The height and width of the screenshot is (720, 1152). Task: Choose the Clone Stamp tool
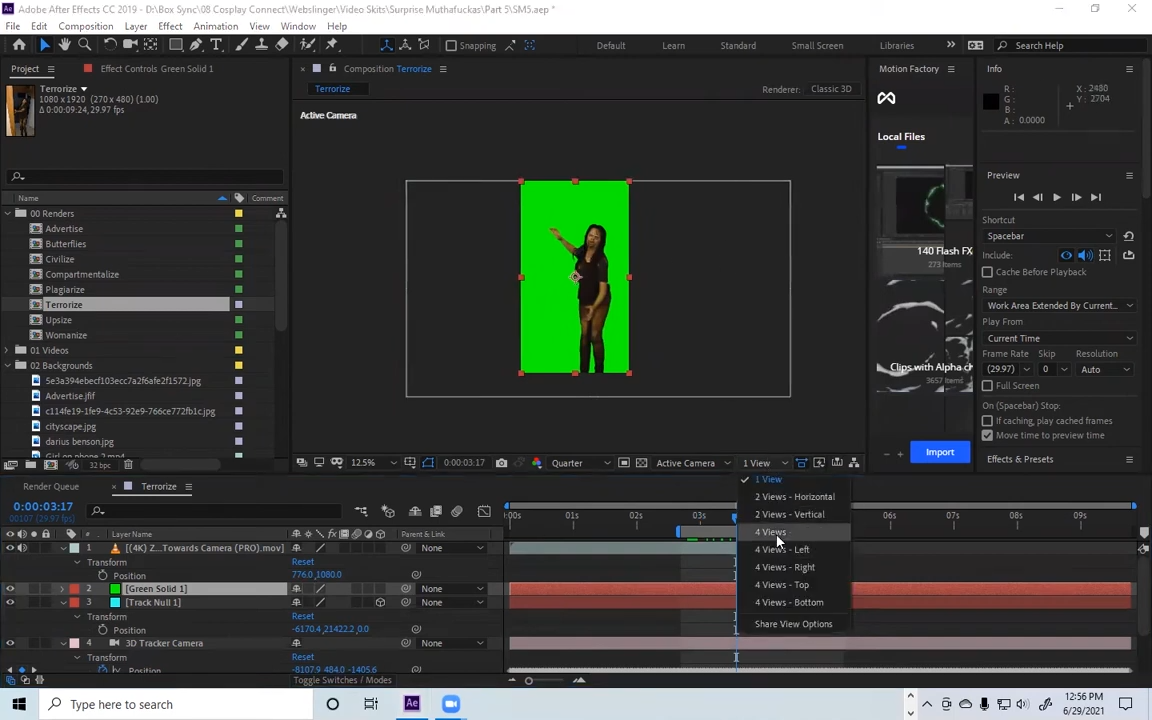261,45
